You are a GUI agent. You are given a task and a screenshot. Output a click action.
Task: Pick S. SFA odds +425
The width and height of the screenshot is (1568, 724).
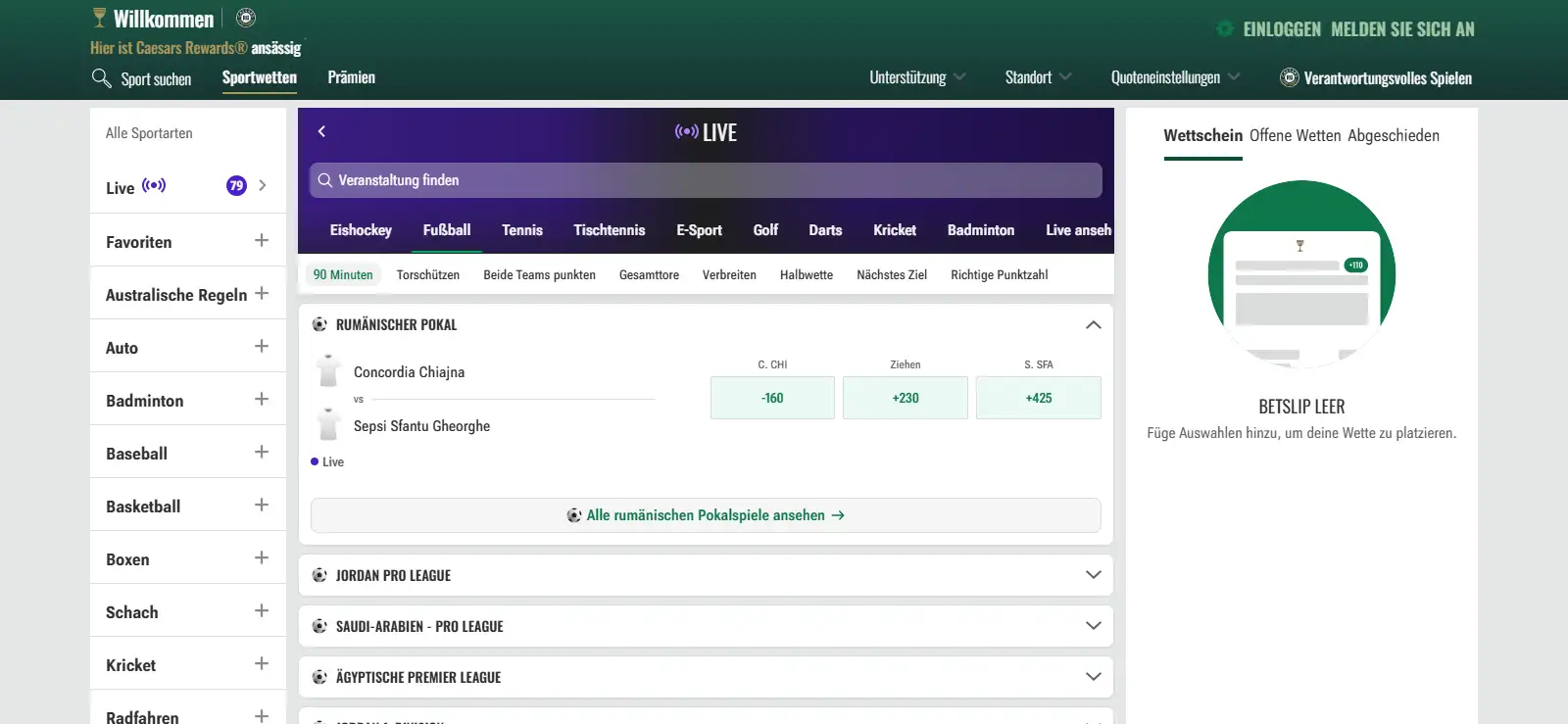(1039, 398)
